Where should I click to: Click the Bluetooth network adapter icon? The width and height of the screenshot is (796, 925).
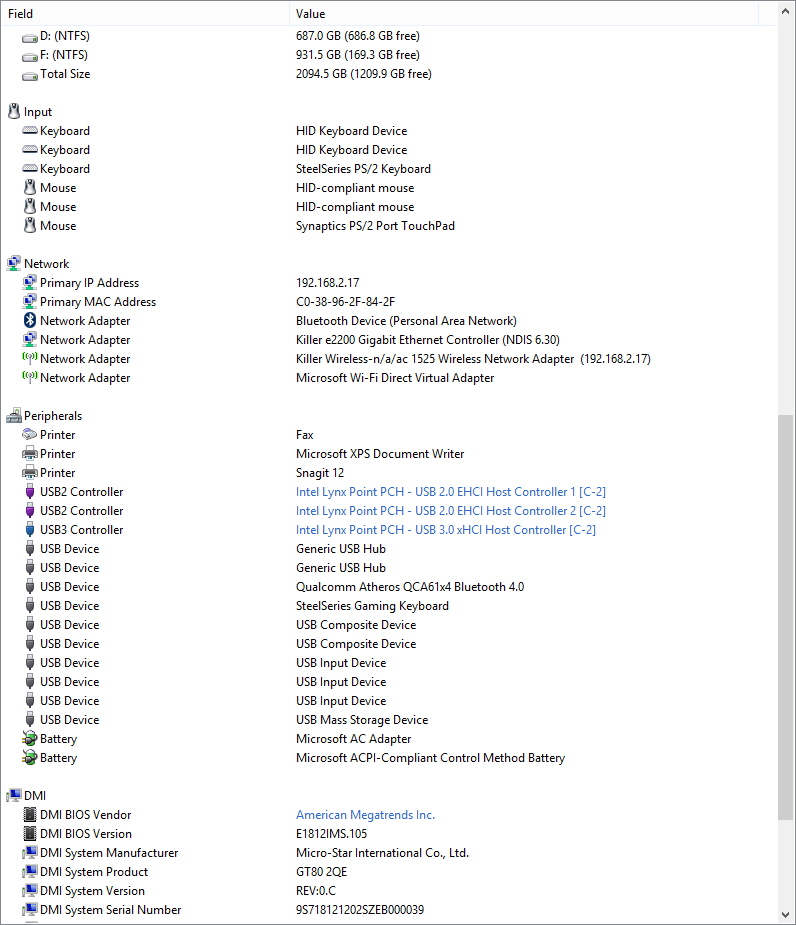click(x=30, y=320)
